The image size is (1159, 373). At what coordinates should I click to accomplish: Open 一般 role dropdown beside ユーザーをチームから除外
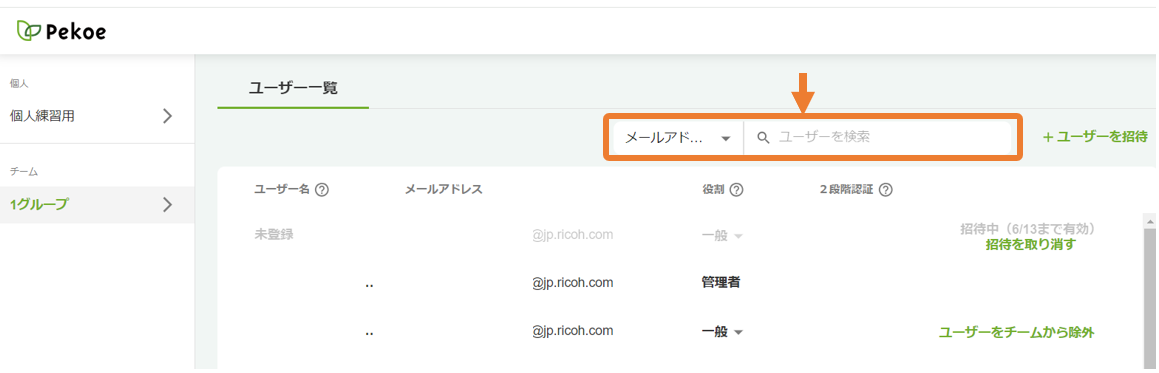point(722,332)
